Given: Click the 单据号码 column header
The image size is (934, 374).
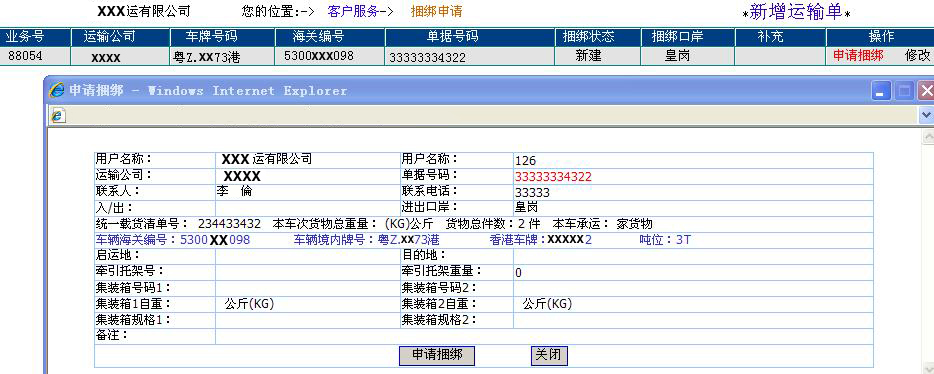Looking at the screenshot, I should tap(470, 37).
